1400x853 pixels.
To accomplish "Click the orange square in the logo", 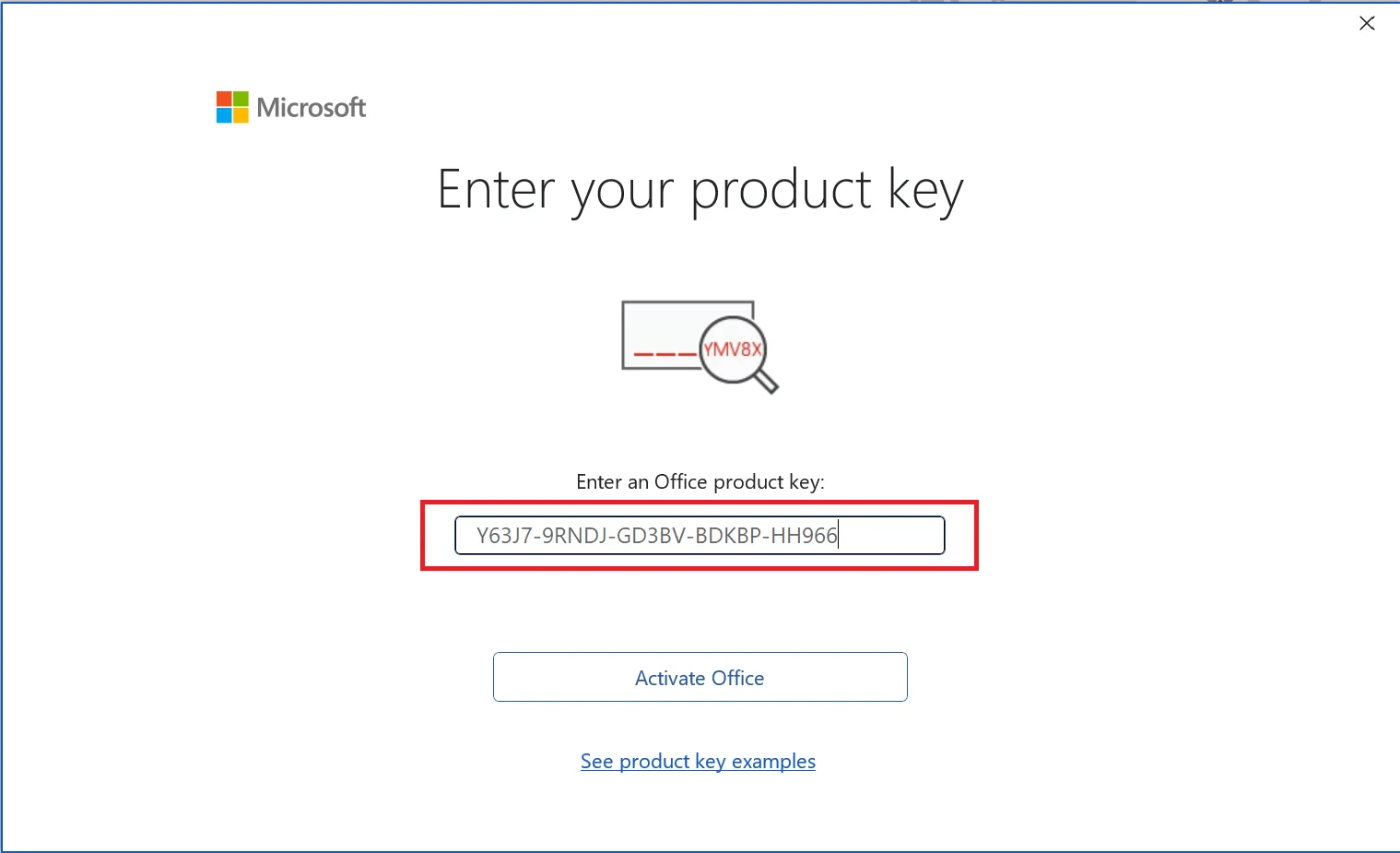I will 241,115.
